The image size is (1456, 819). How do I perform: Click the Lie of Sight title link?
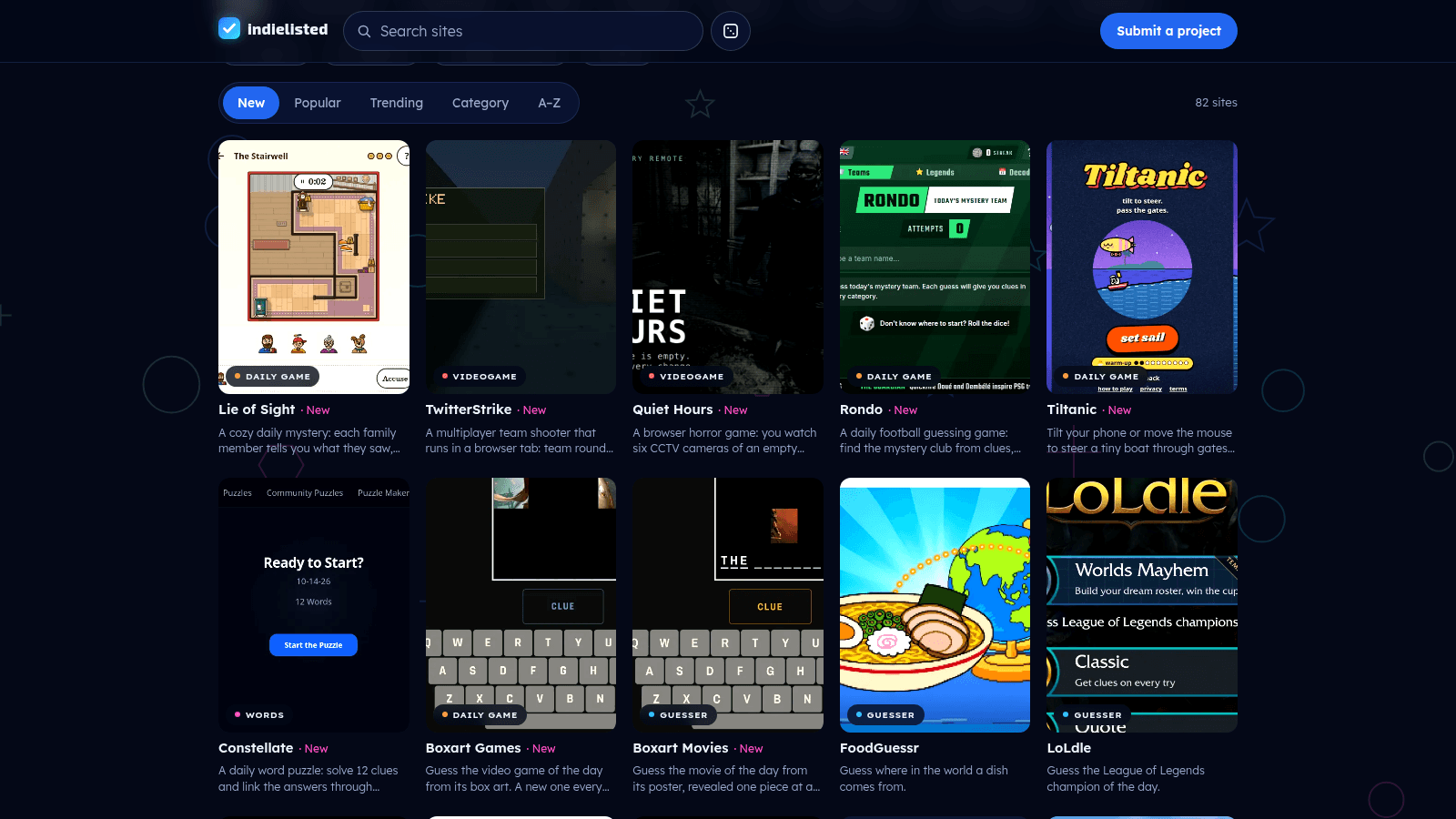[257, 409]
